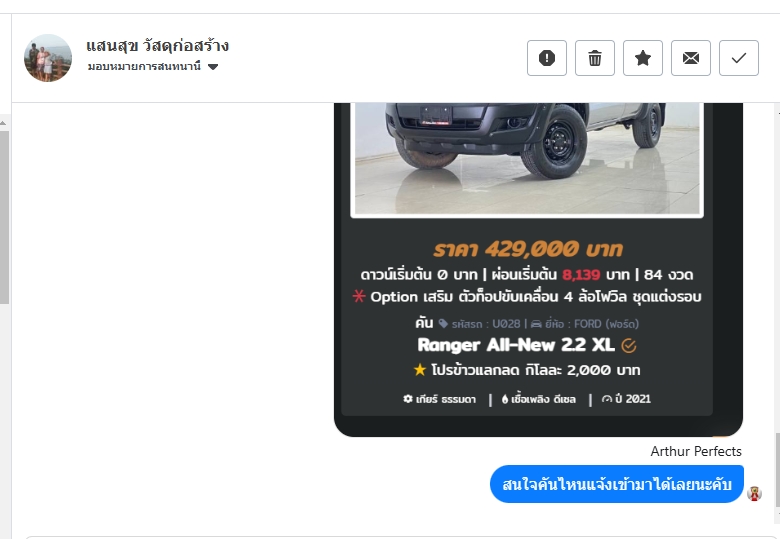Screen dimensions: 780x539
Task: Delete conversation using the trash icon
Action: (x=595, y=58)
